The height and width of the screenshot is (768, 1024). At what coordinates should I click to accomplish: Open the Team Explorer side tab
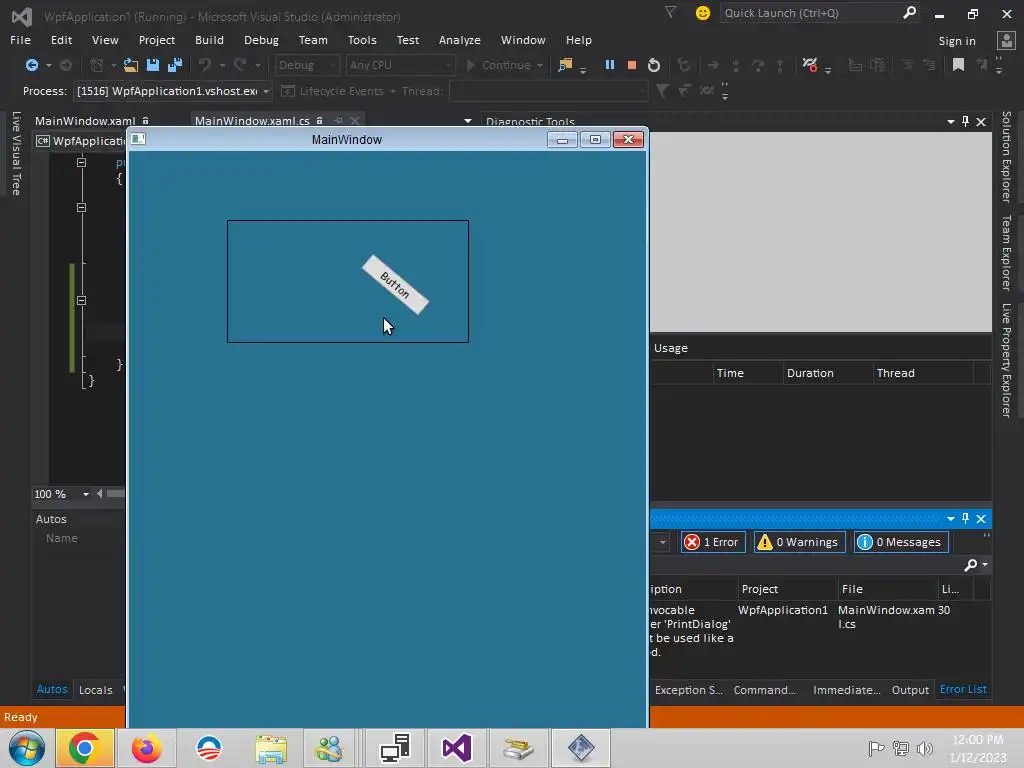pyautogui.click(x=1006, y=253)
